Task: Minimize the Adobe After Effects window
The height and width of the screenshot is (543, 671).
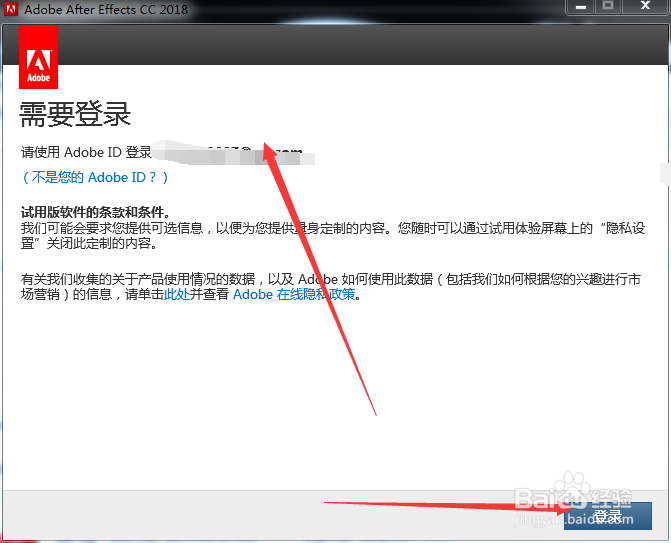Action: click(x=580, y=7)
